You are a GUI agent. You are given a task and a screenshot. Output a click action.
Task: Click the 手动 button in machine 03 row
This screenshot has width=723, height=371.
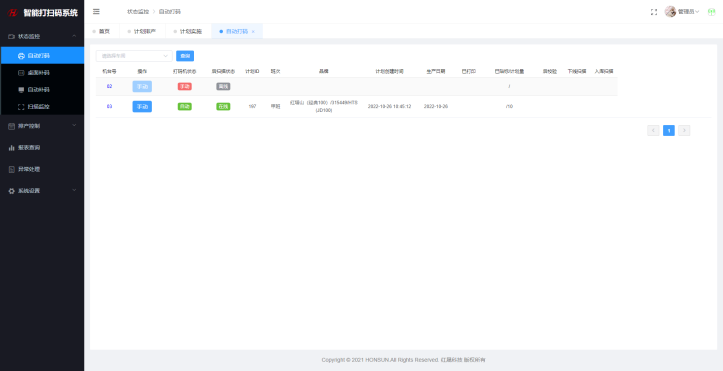point(142,106)
